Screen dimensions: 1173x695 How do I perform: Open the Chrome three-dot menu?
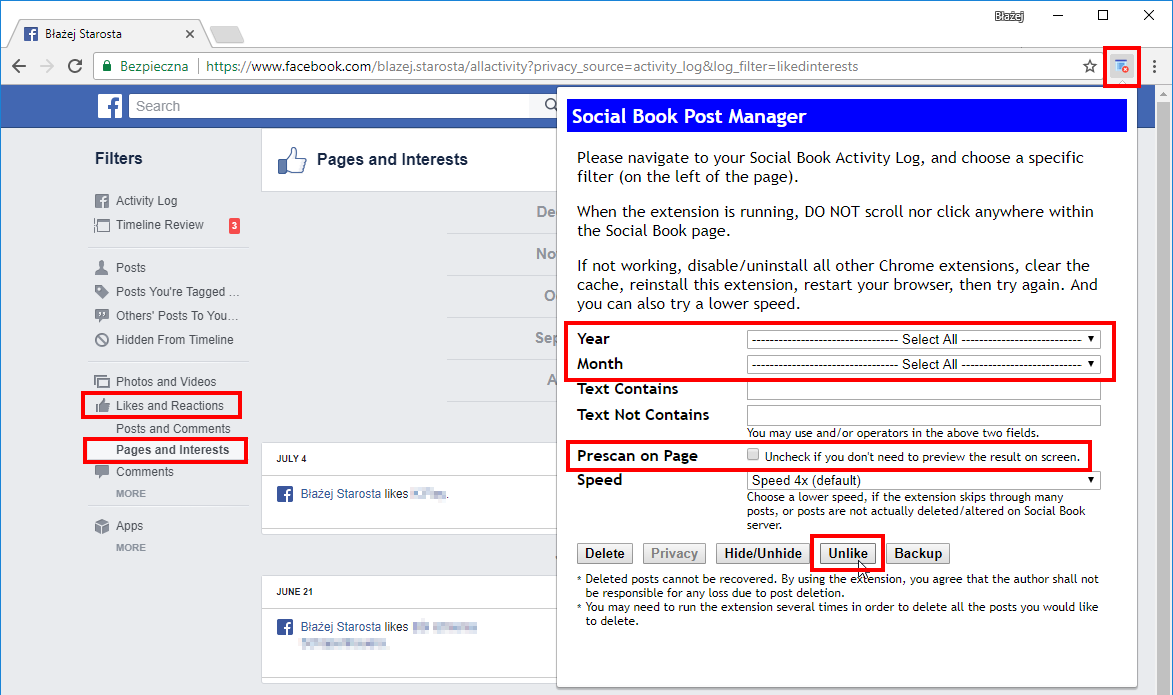1154,67
